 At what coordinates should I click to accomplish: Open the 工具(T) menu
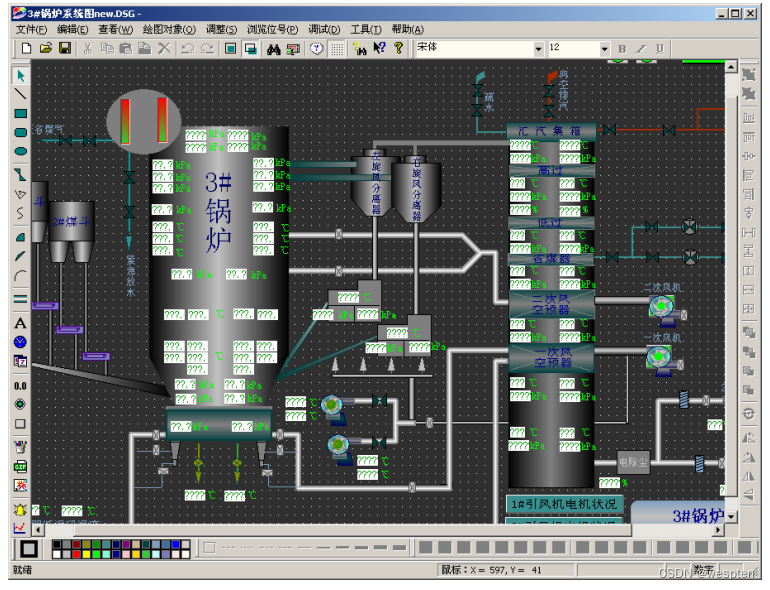point(366,29)
